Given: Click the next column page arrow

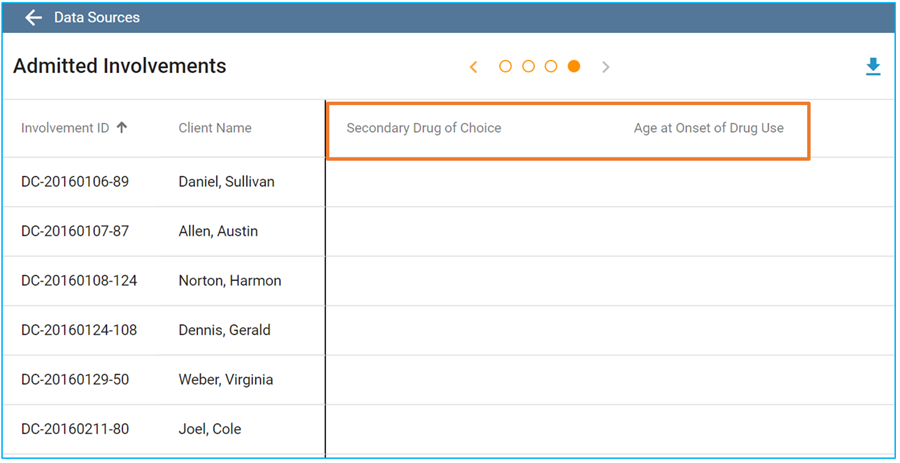Looking at the screenshot, I should (x=606, y=67).
